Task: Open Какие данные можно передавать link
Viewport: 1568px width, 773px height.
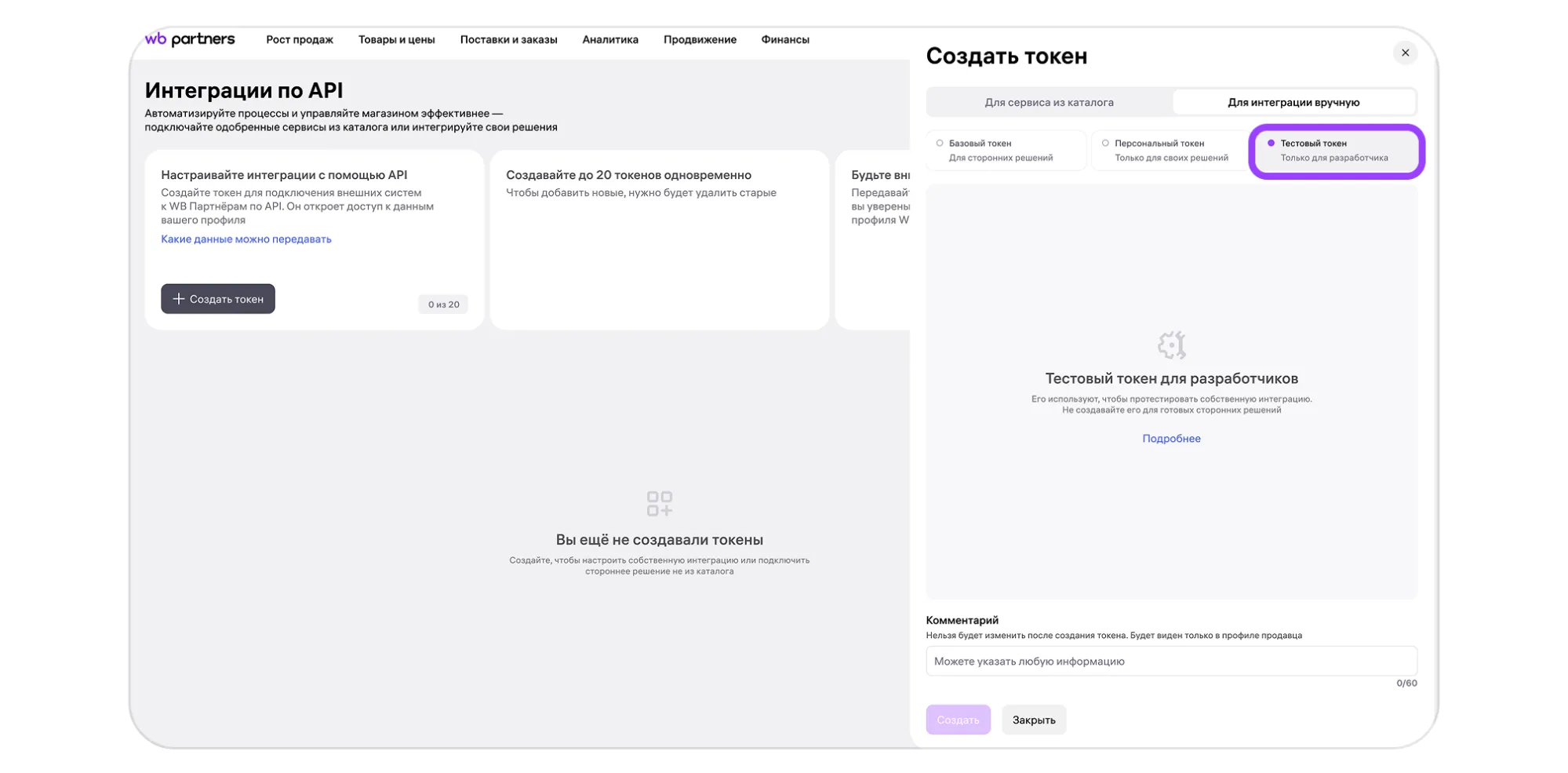Action: [246, 239]
